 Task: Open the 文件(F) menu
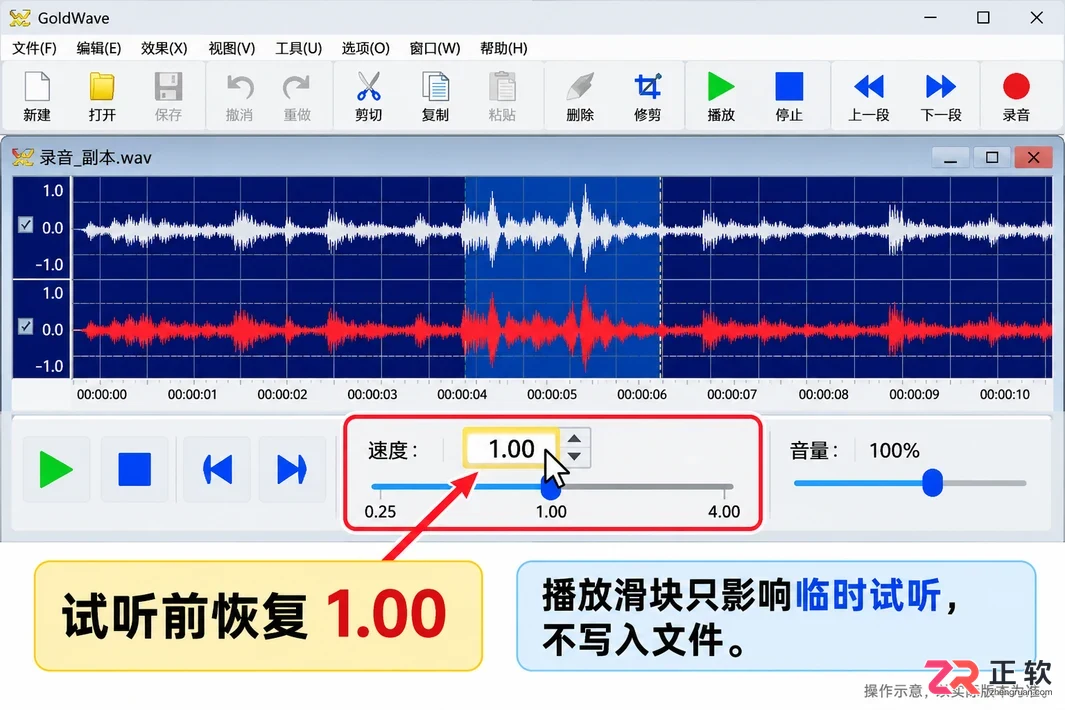[x=35, y=48]
